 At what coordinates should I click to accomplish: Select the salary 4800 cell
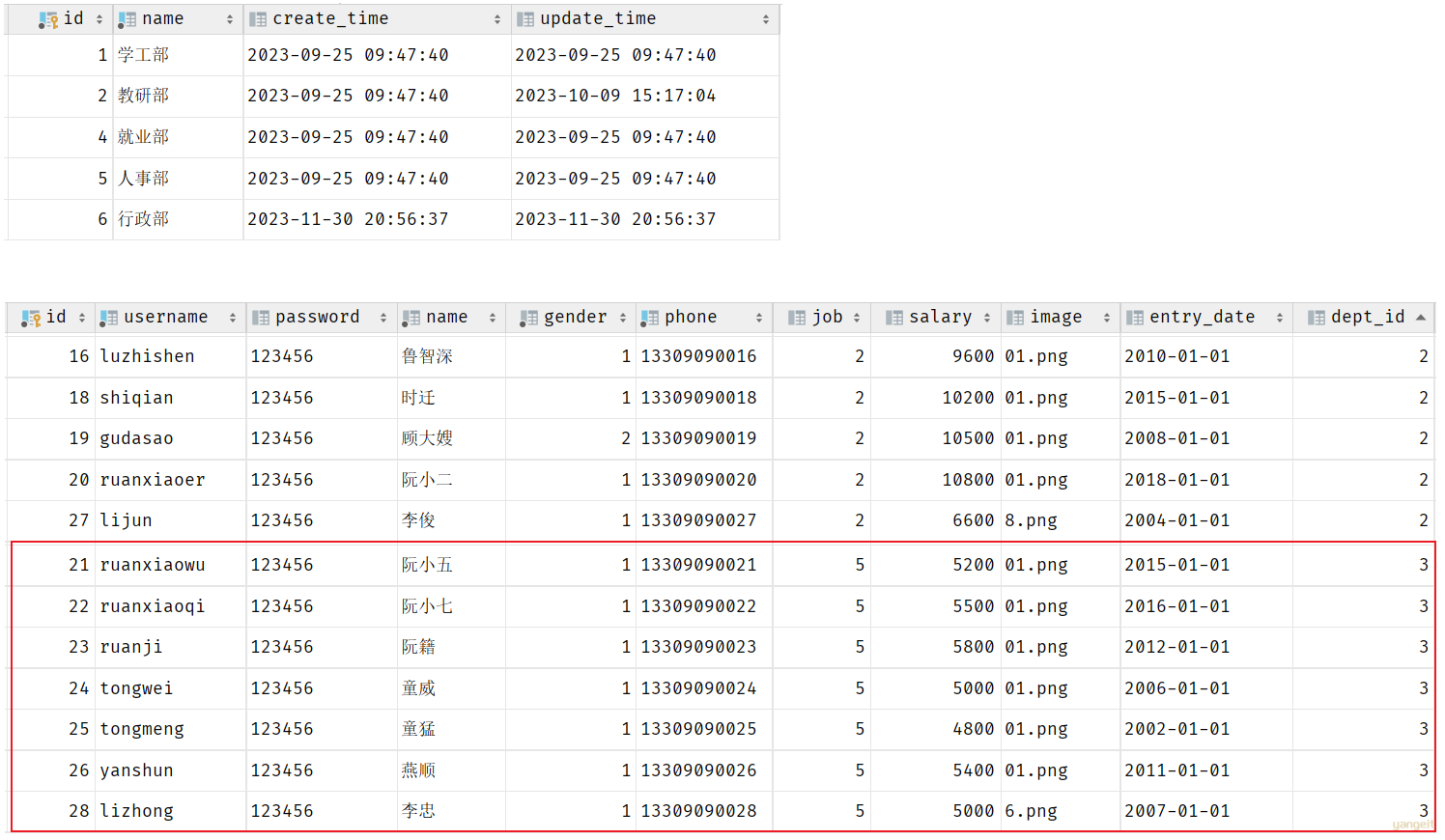coord(935,729)
